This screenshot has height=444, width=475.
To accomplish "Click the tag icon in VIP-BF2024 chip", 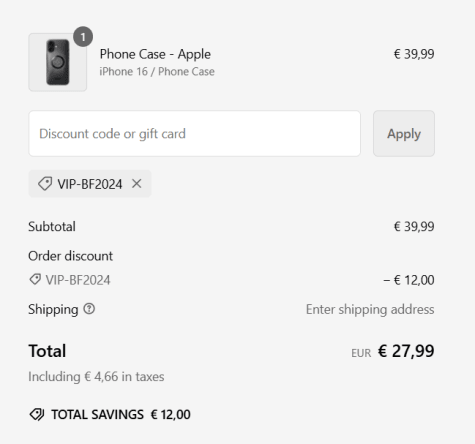I will click(45, 184).
